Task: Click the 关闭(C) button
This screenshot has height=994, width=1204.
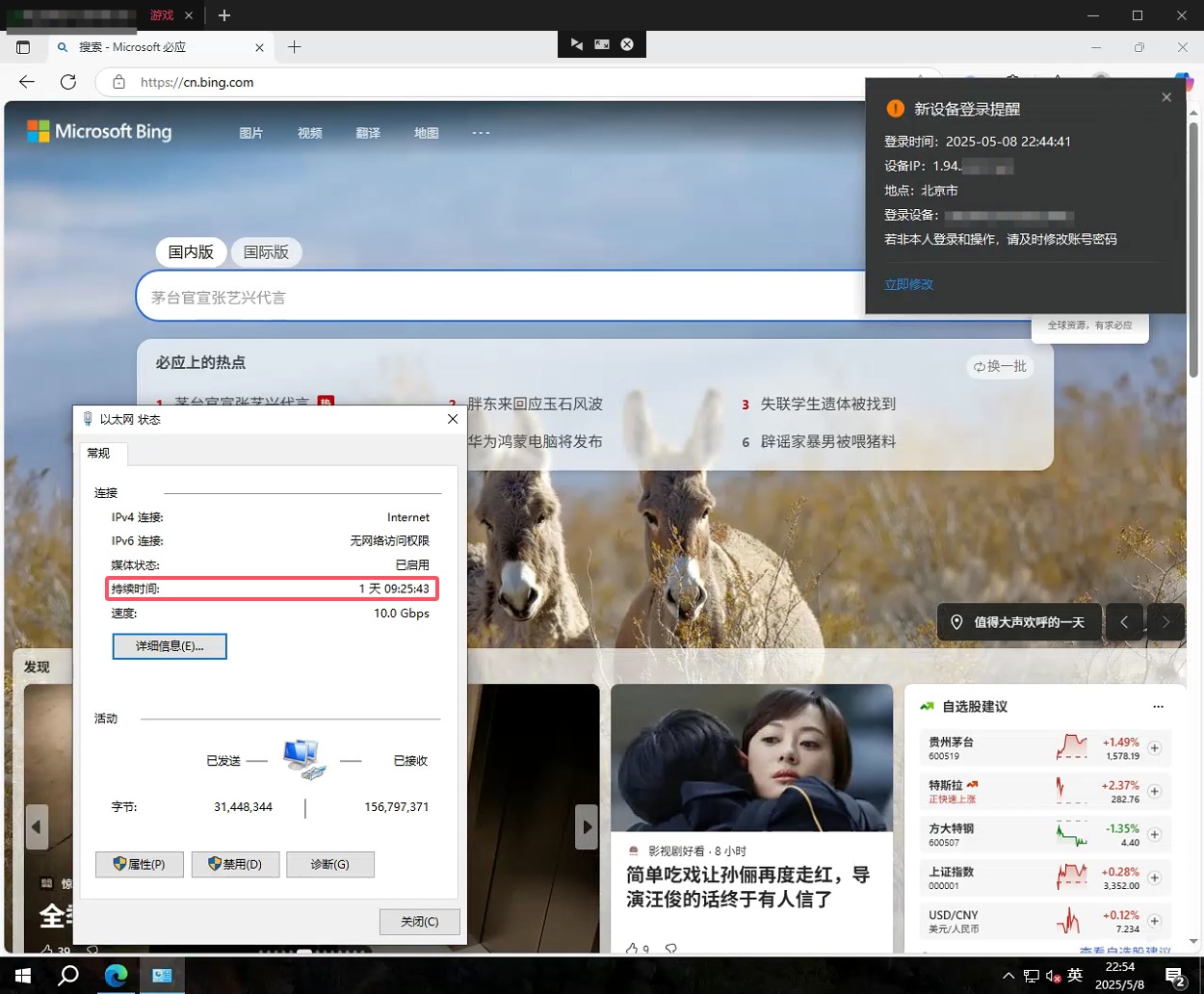Action: click(420, 922)
